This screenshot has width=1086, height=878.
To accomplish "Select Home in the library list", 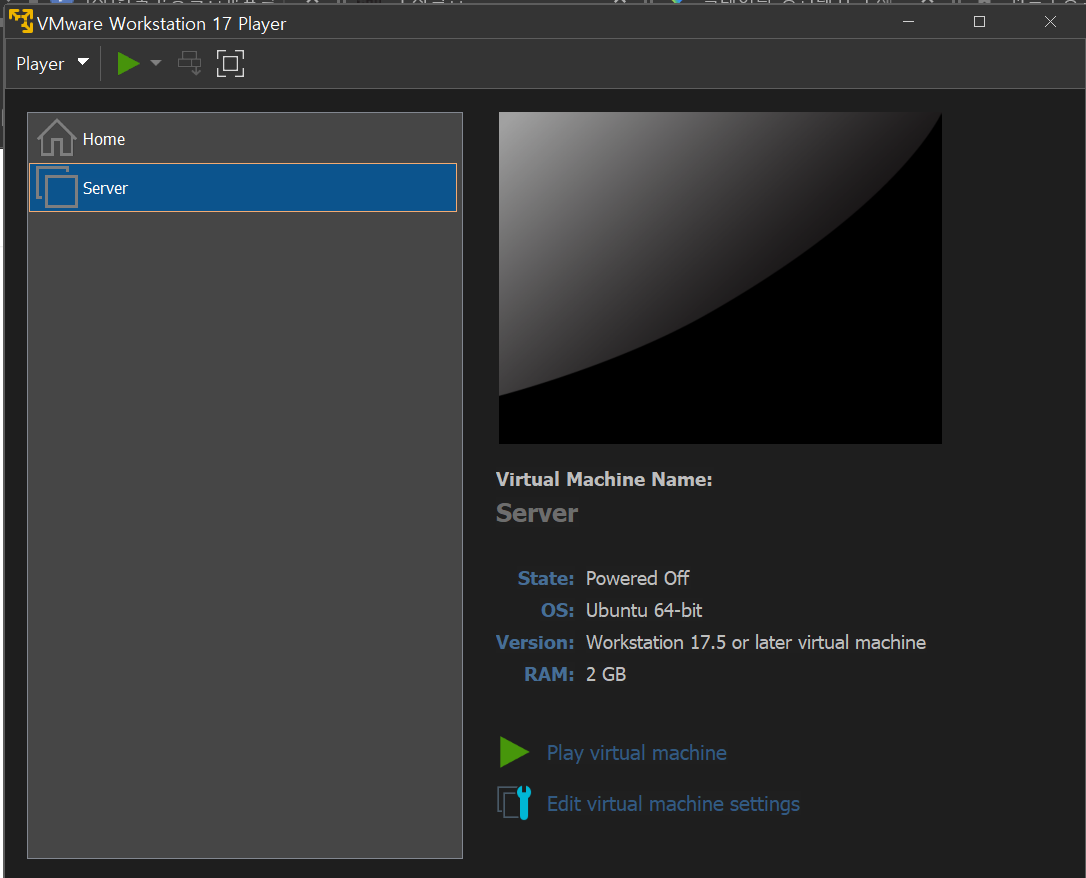I will [x=243, y=138].
